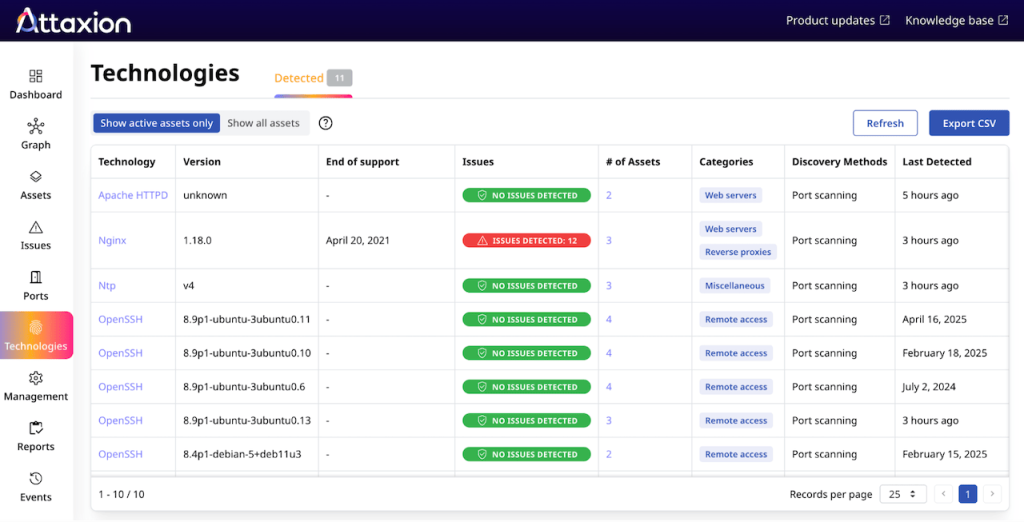Open asset count 3 for Nginx
Viewport: 1024px width, 522px height.
609,240
